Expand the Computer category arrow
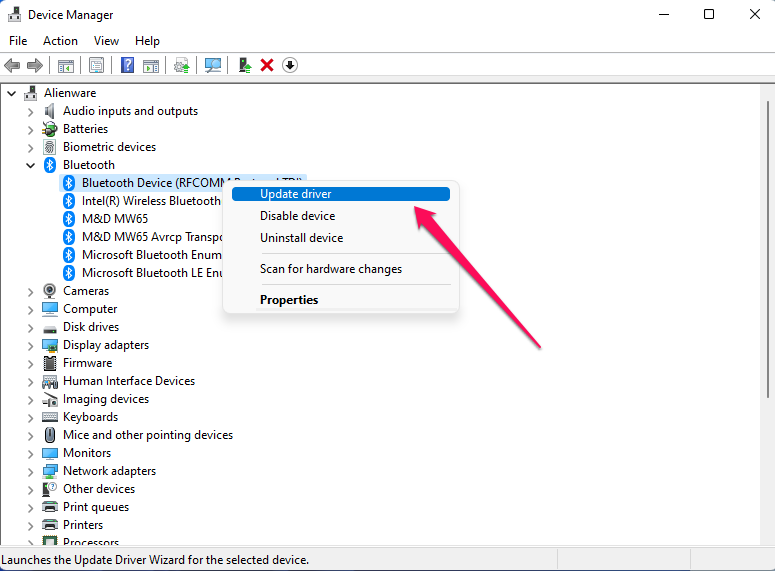The width and height of the screenshot is (775, 571). point(31,309)
